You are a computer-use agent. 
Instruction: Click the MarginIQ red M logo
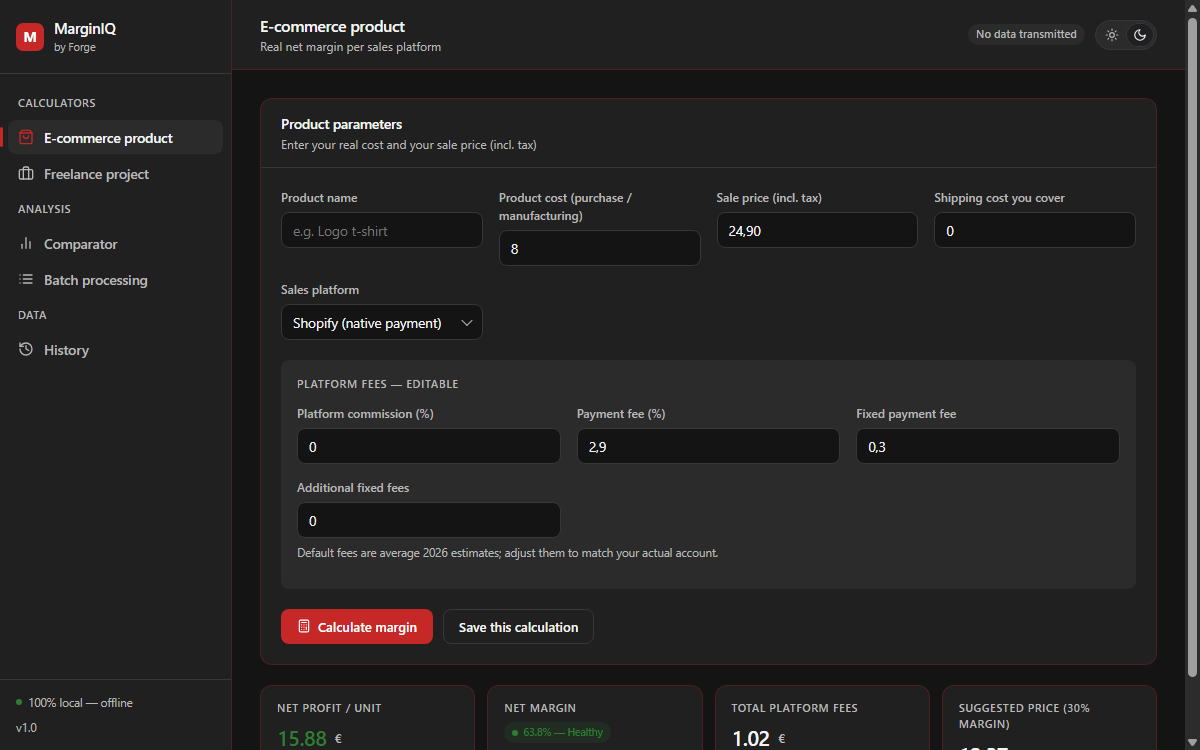(30, 37)
